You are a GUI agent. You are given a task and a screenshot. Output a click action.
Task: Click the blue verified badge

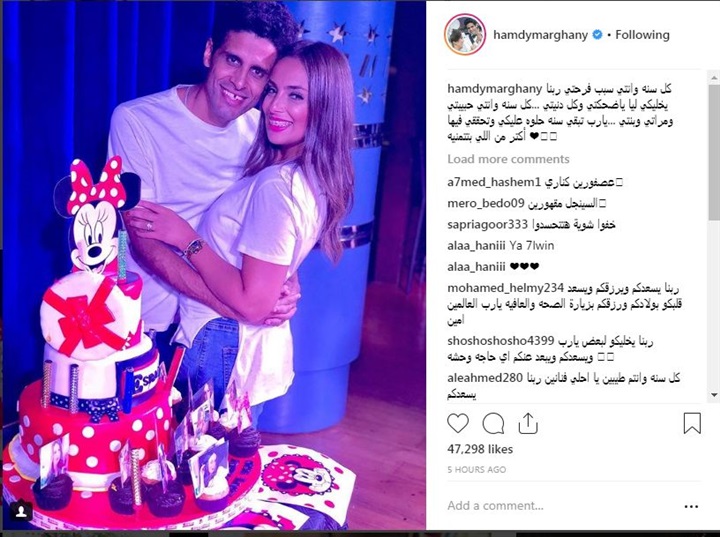(x=597, y=35)
